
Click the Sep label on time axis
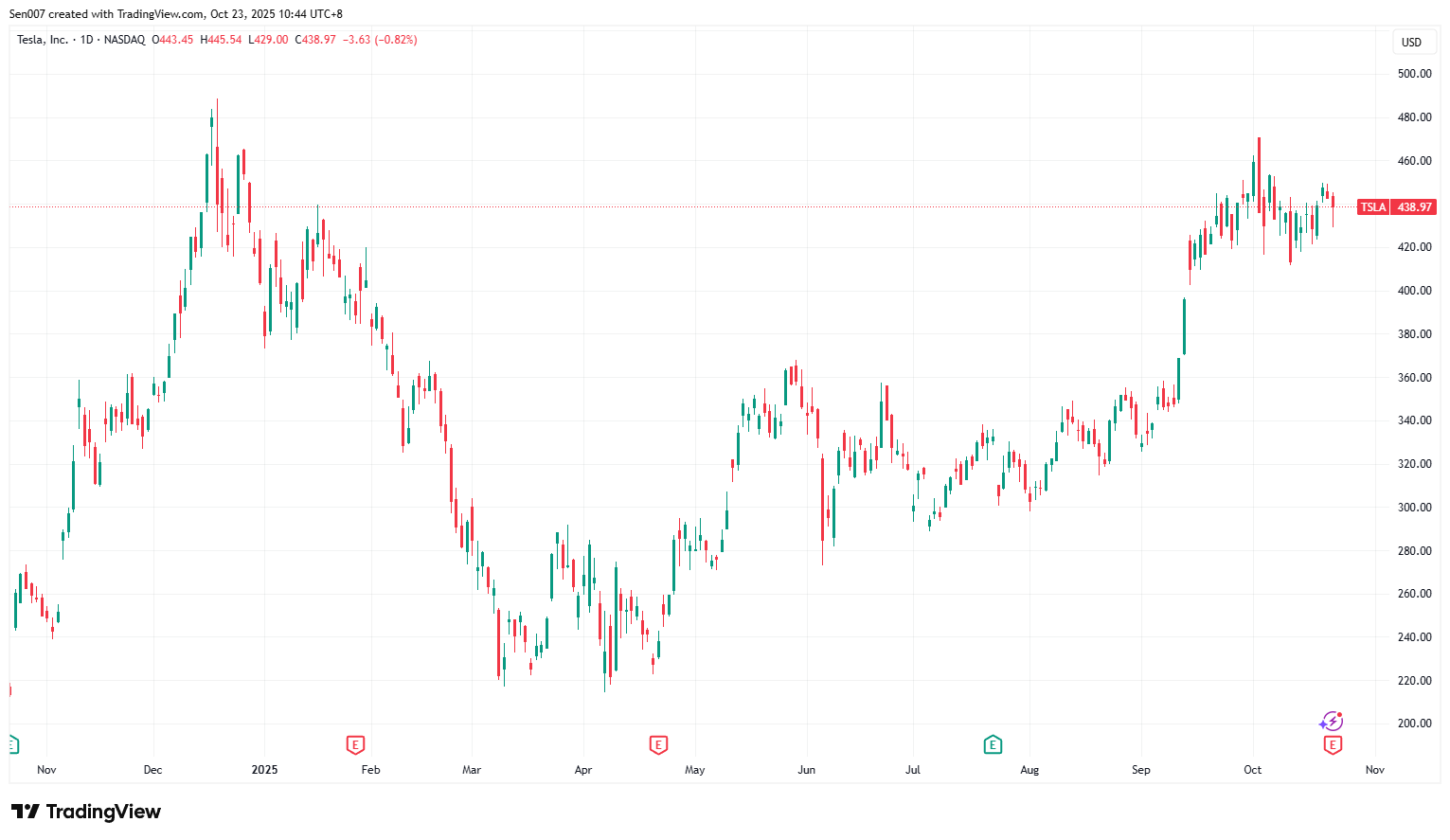point(1140,770)
